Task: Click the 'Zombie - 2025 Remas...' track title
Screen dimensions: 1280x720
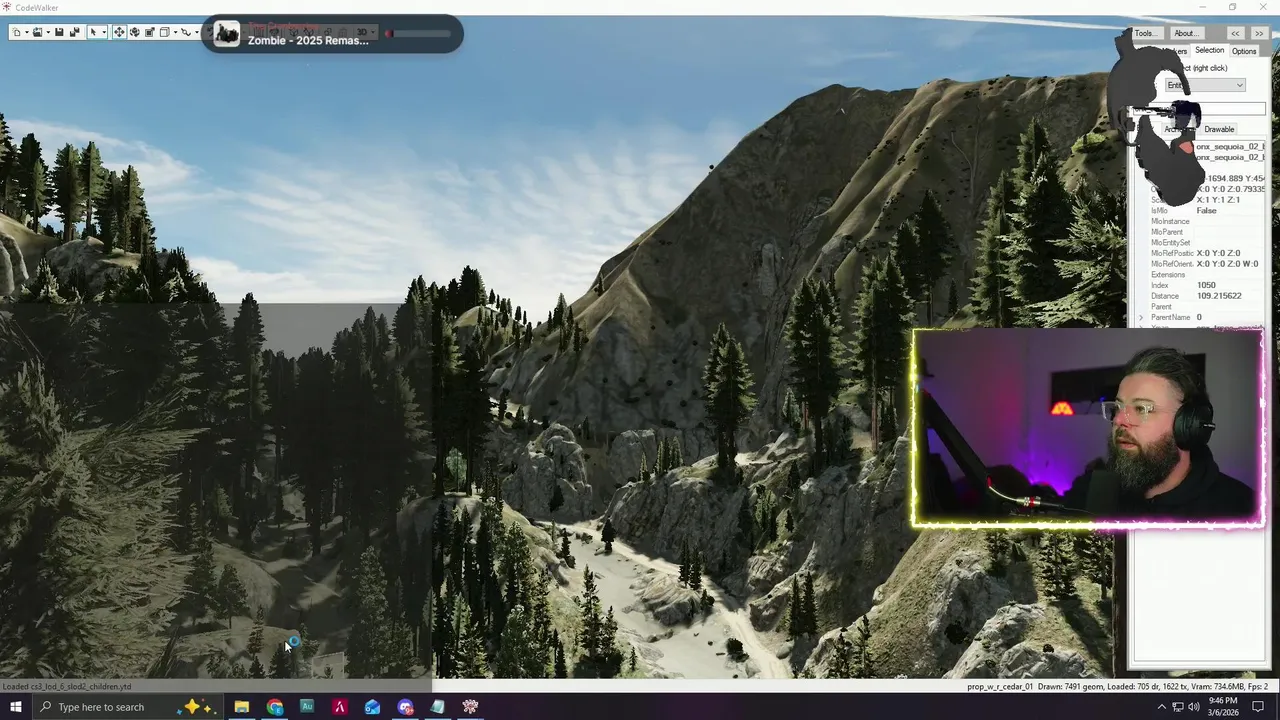Action: [308, 40]
